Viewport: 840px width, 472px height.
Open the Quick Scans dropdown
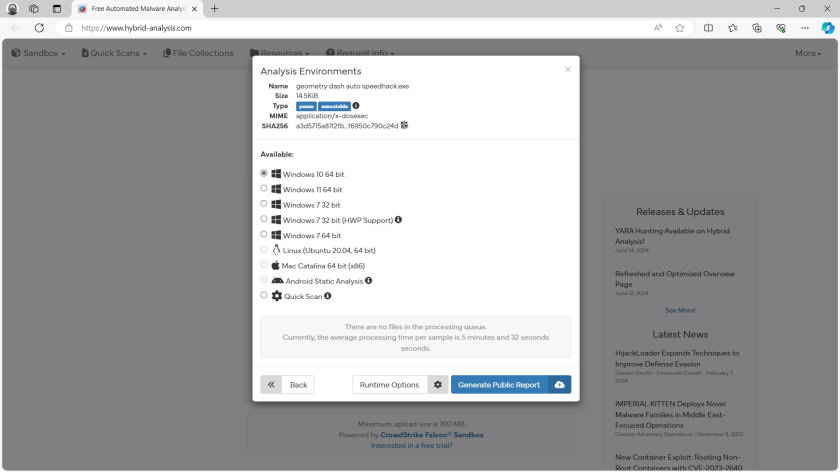point(114,53)
